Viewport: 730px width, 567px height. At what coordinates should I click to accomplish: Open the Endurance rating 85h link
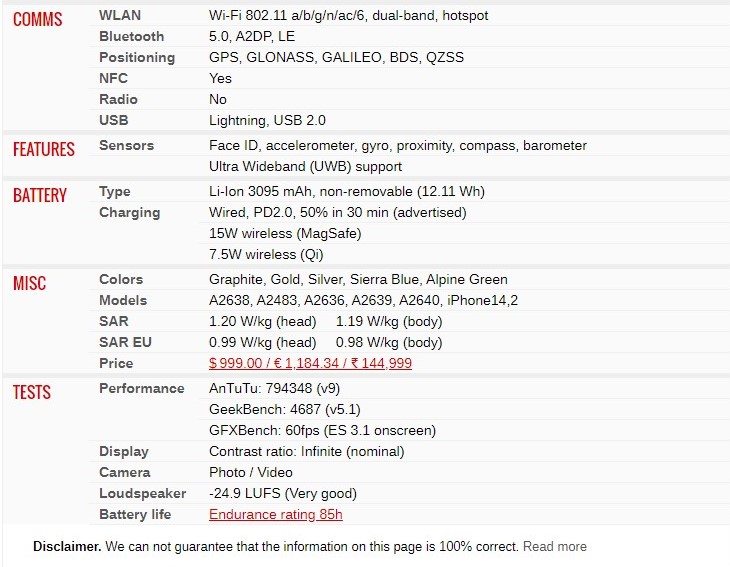pyautogui.click(x=276, y=515)
